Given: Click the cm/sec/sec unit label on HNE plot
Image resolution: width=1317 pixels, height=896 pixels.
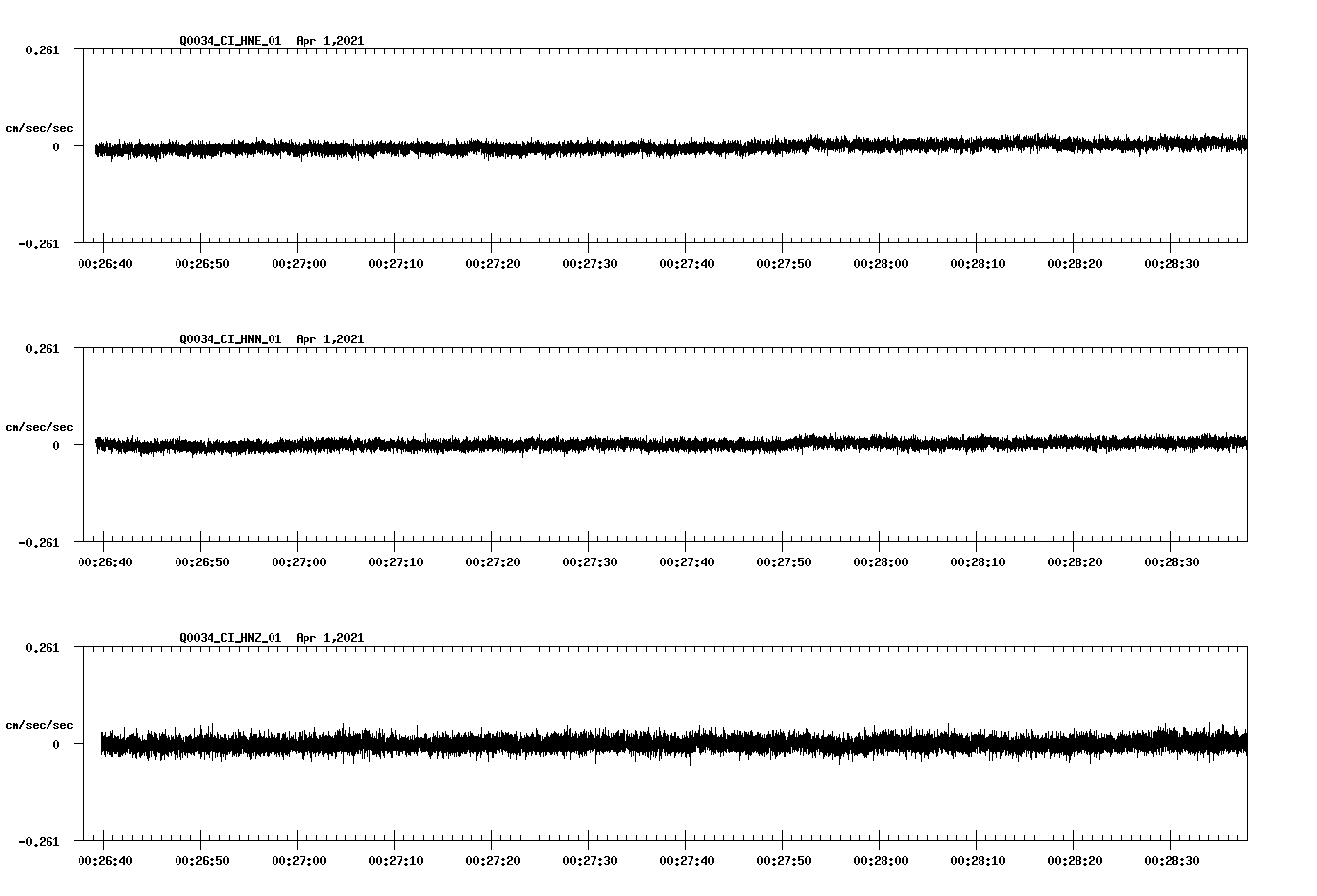Looking at the screenshot, I should pyautogui.click(x=39, y=127).
